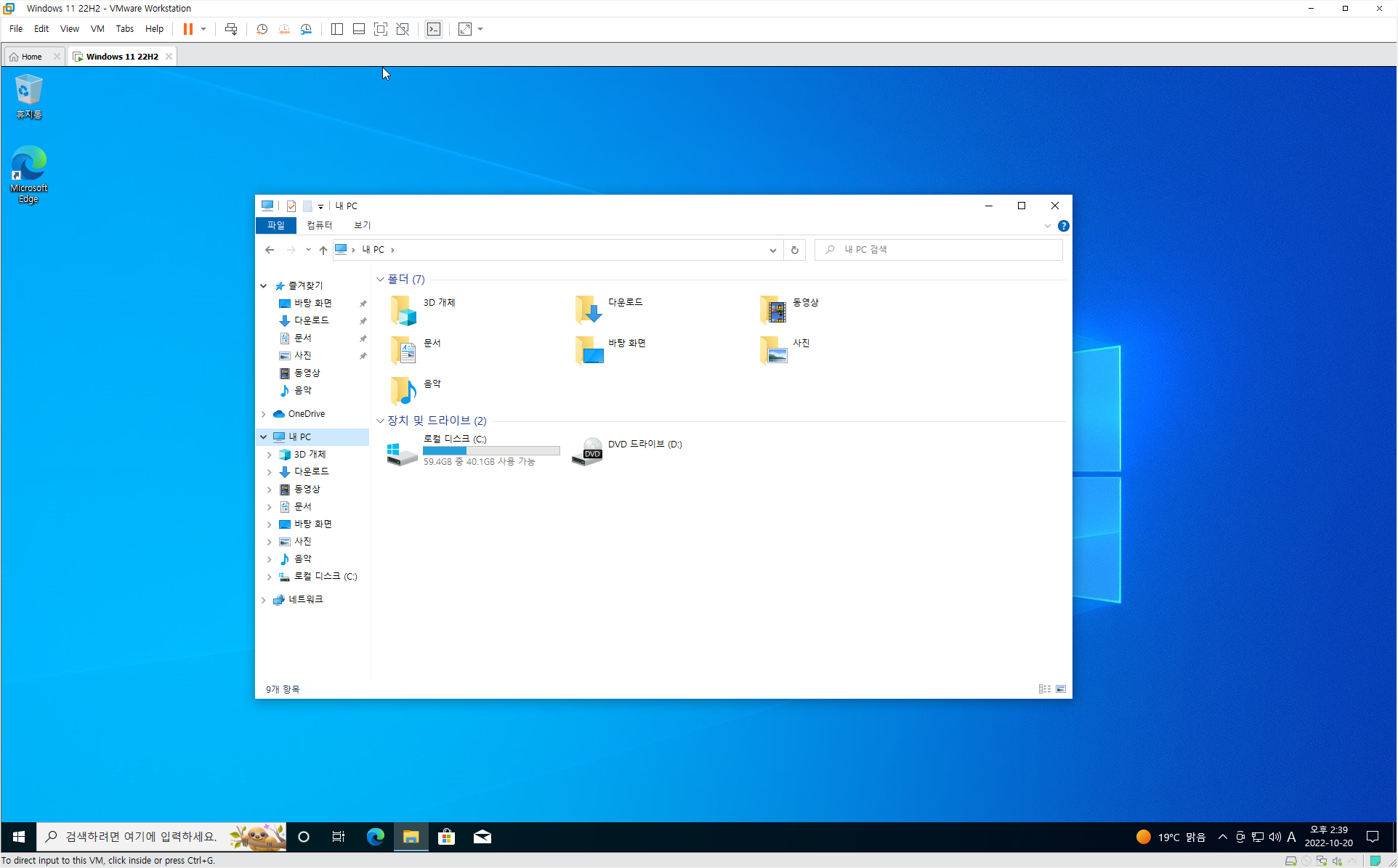Toggle large icons view in status bar
Viewport: 1398px width, 868px height.
[1061, 689]
